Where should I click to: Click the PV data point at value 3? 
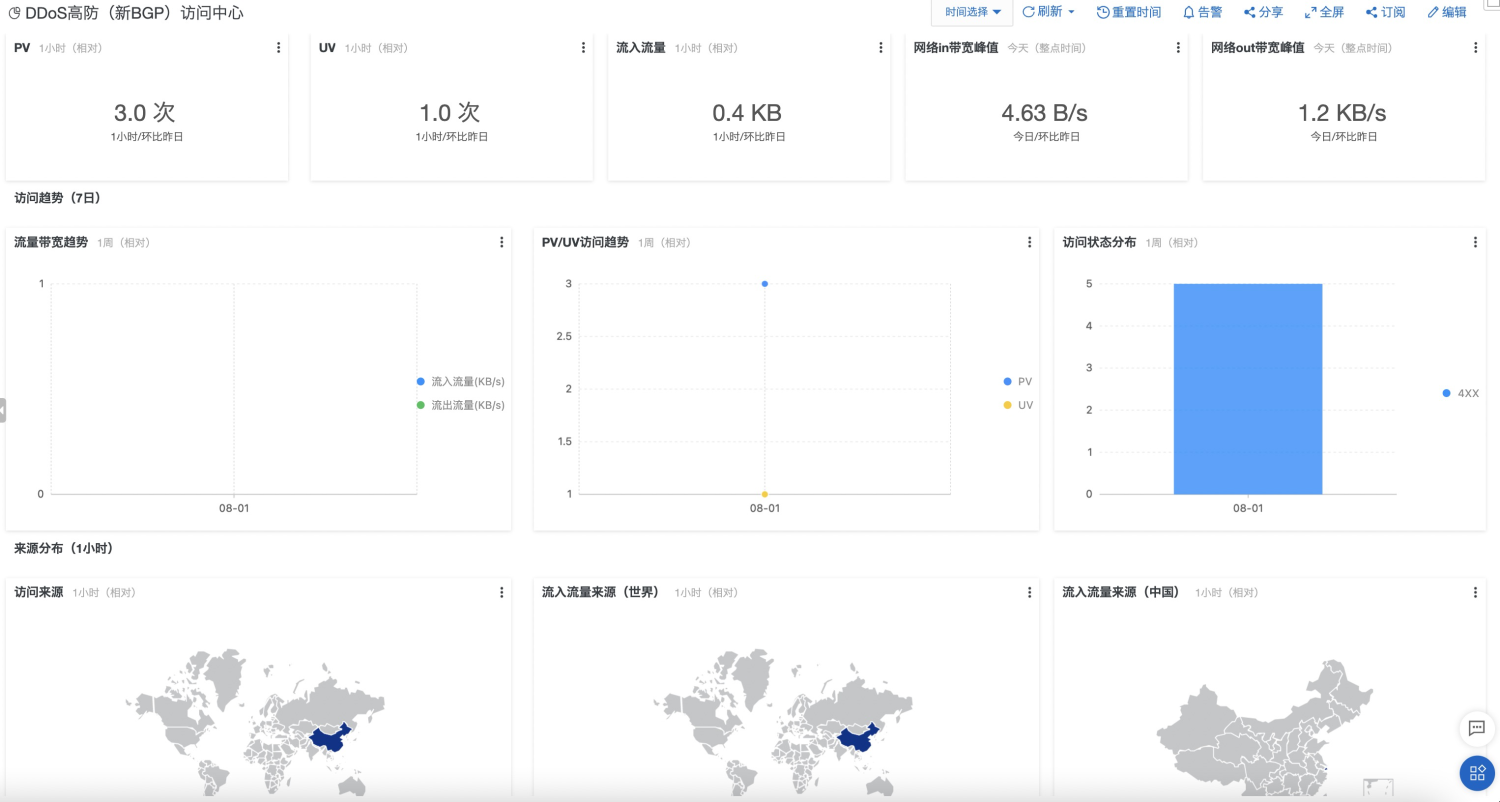[765, 284]
